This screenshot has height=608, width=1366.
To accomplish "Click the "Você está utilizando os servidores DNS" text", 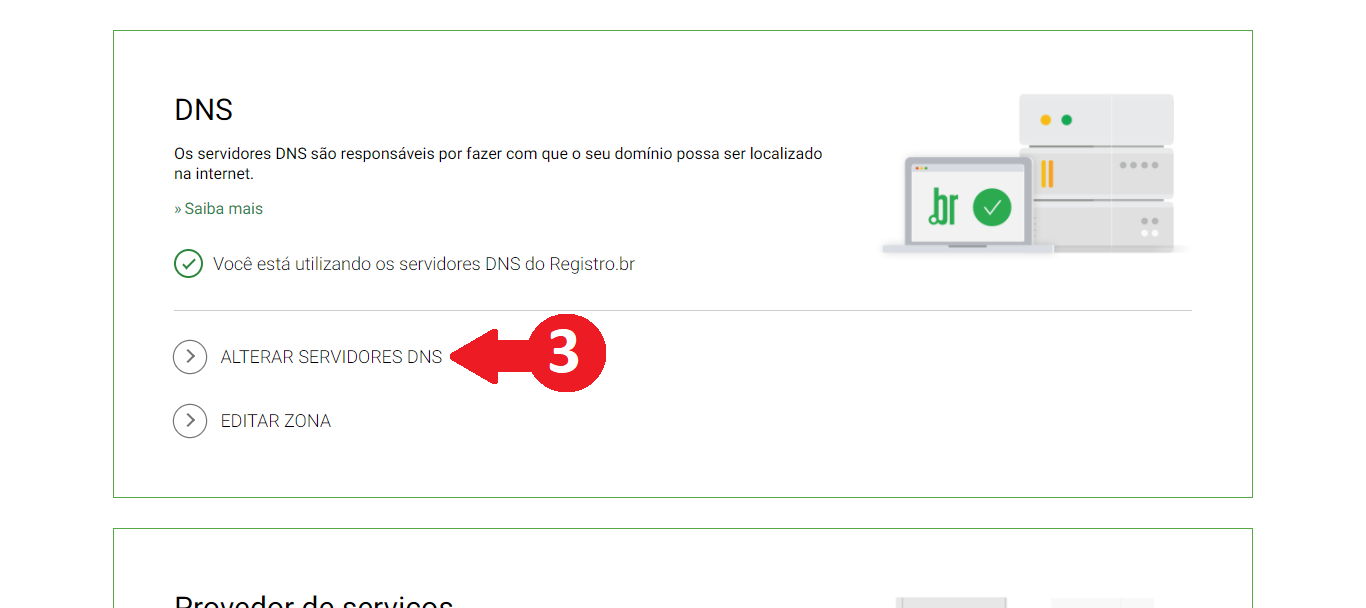I will pos(424,264).
